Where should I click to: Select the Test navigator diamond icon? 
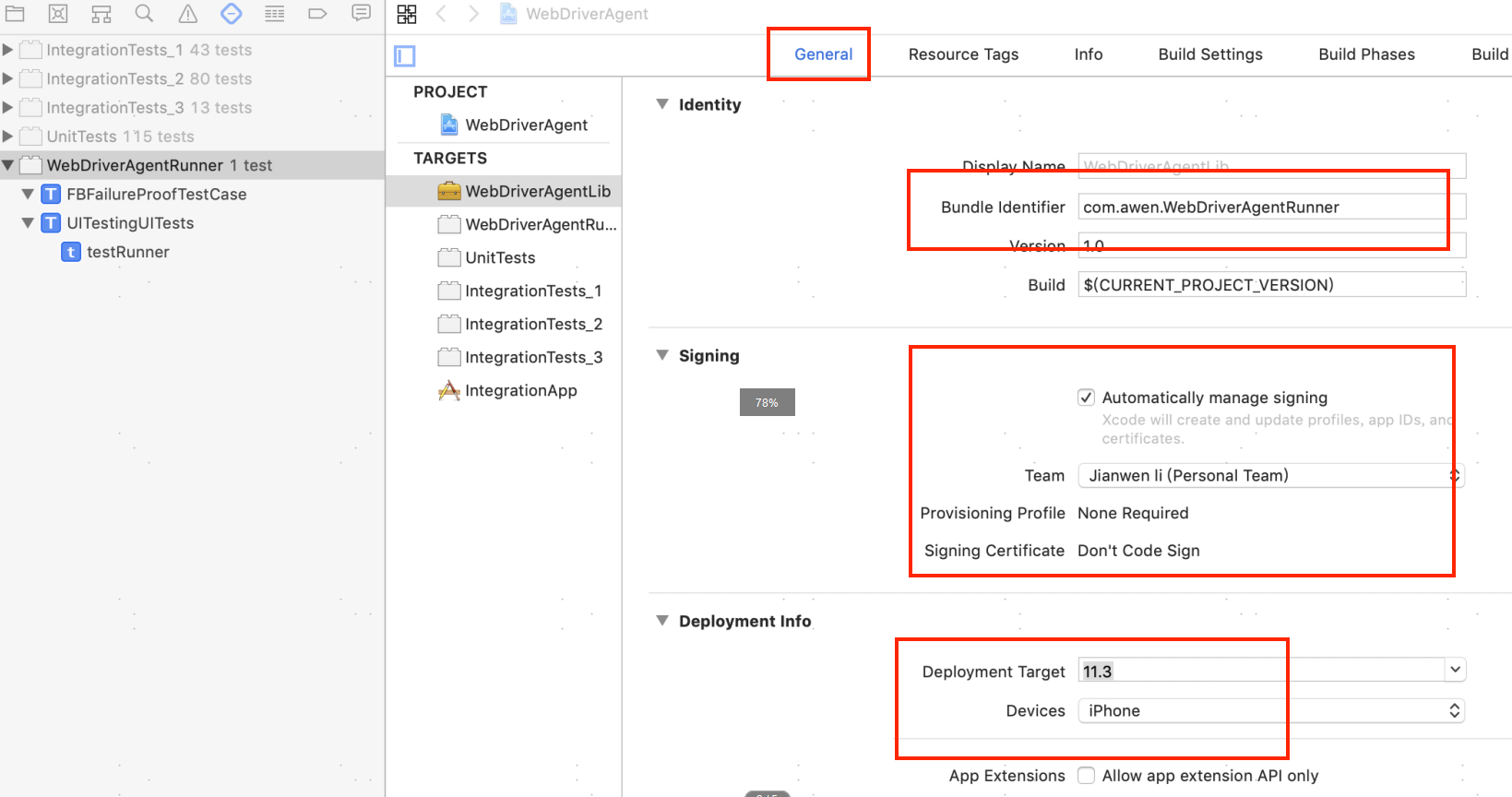click(x=232, y=13)
